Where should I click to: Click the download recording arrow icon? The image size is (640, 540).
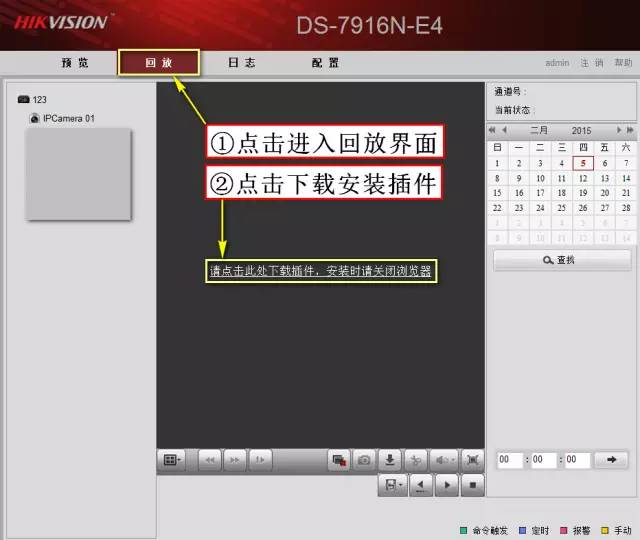coord(391,460)
